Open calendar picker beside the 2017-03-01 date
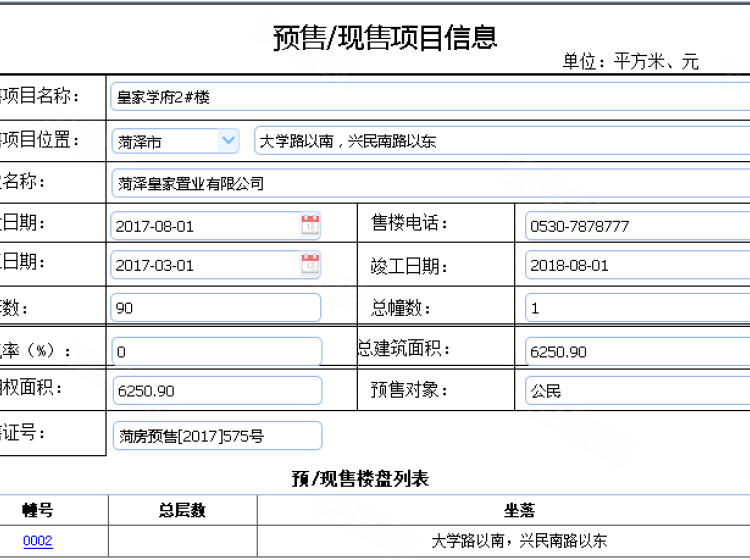 tap(310, 265)
